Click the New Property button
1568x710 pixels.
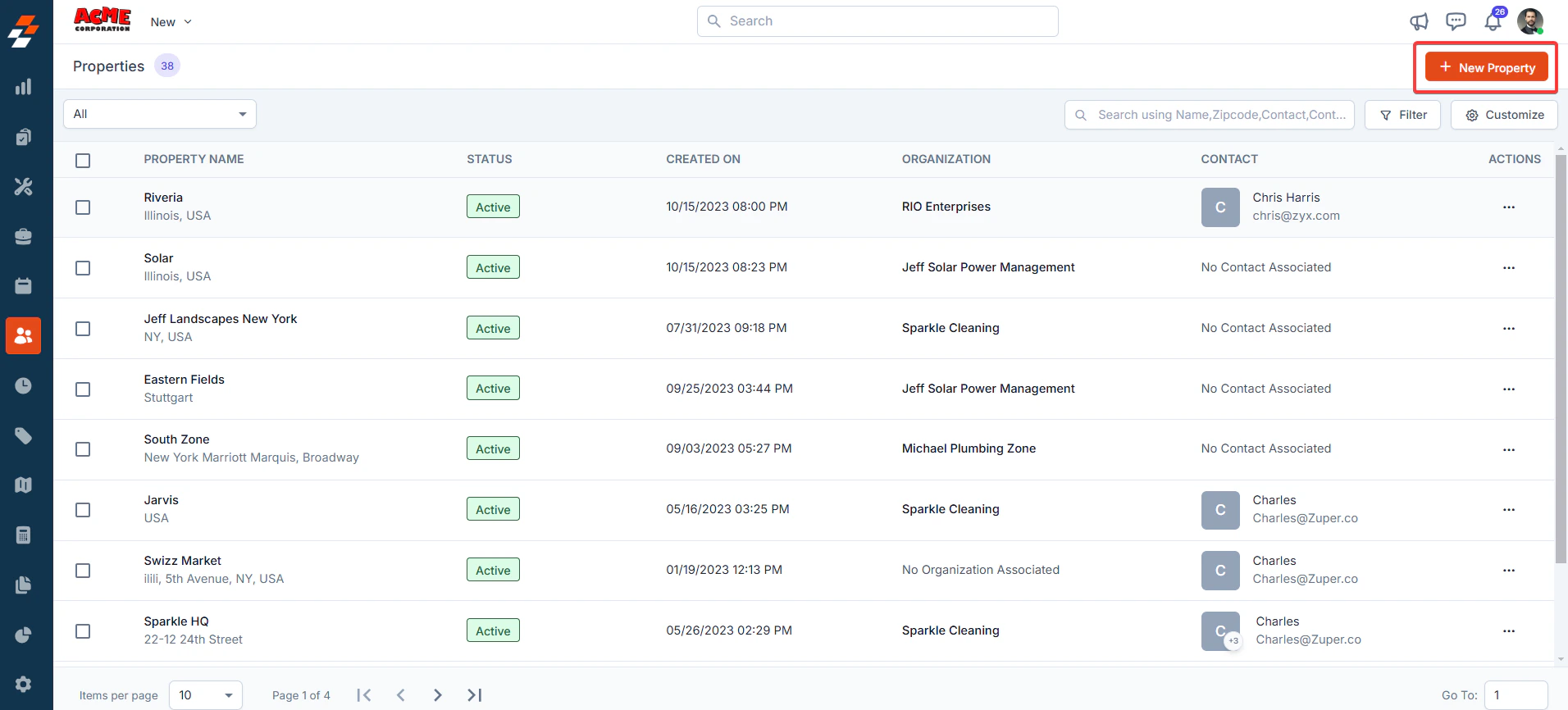coord(1486,67)
